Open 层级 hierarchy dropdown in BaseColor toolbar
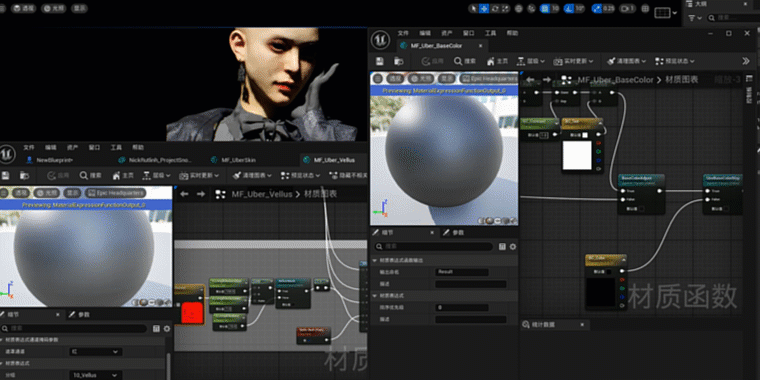 pyautogui.click(x=531, y=61)
